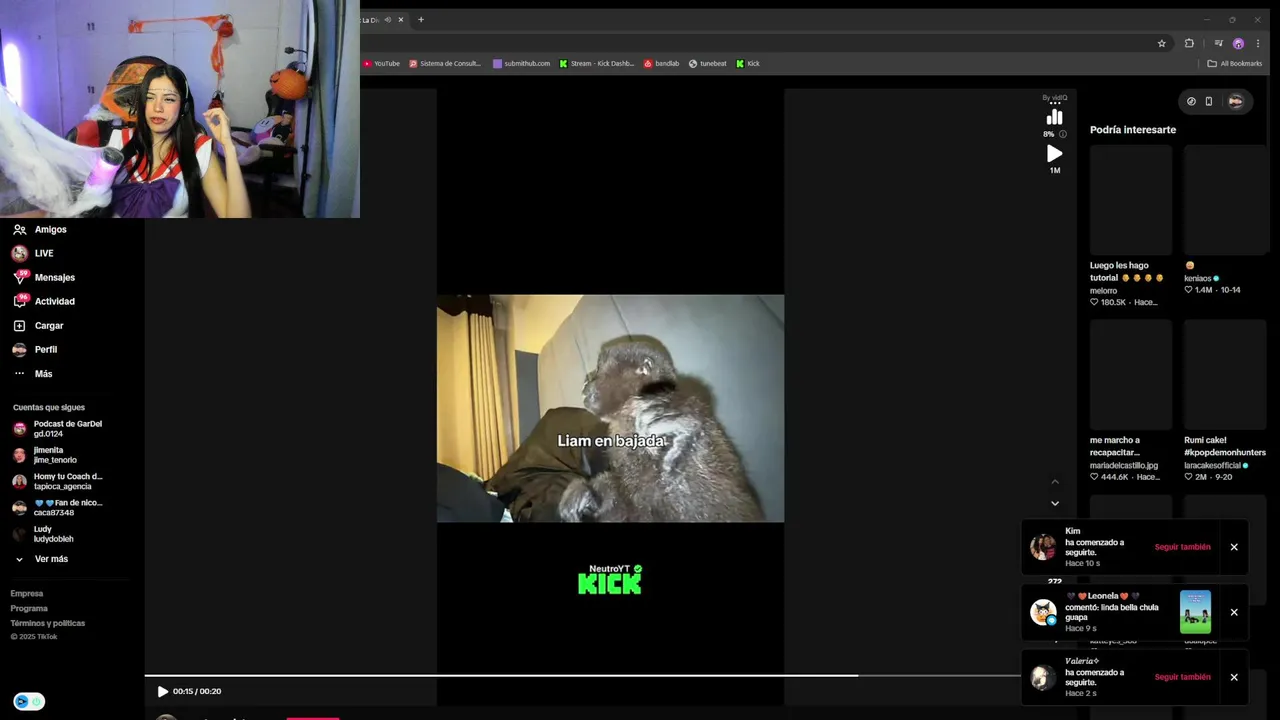Screen dimensions: 1280x720
Task: Click the info icon next to 8%
Action: tap(1063, 134)
